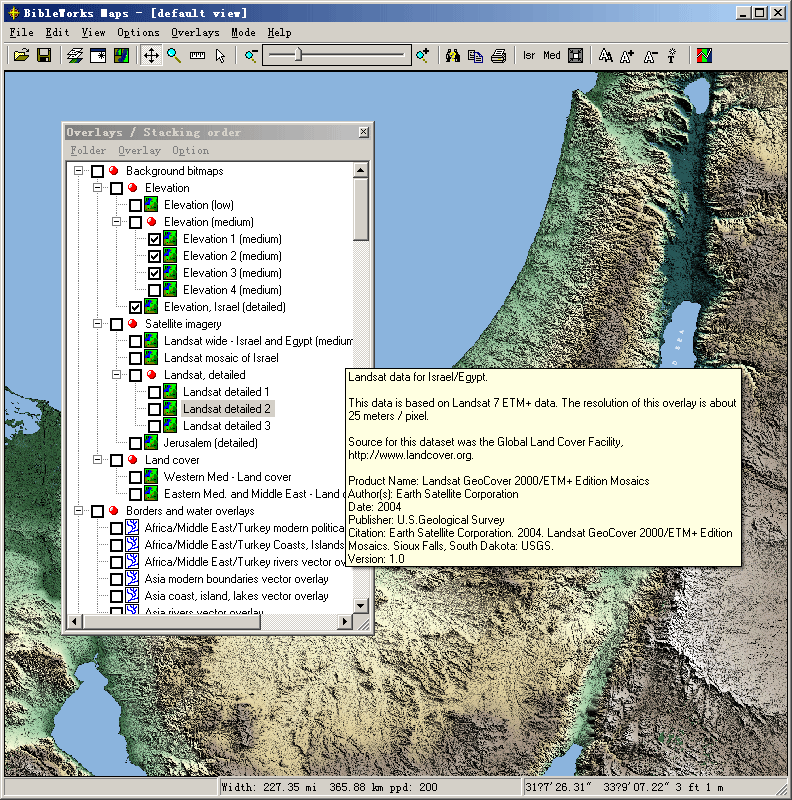Screen dimensions: 792x800
Task: Click the zoom in magnifier plus icon
Action: point(422,55)
